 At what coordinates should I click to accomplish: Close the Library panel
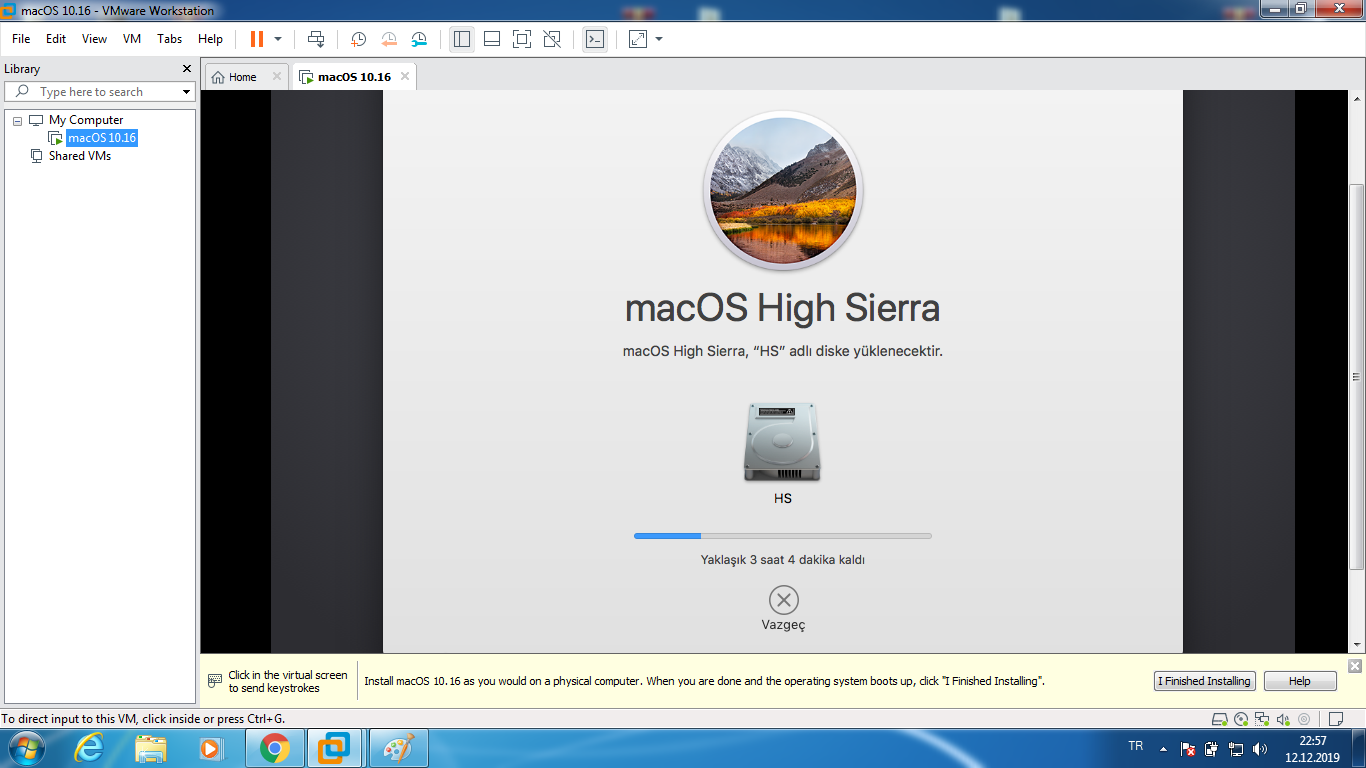[x=186, y=69]
